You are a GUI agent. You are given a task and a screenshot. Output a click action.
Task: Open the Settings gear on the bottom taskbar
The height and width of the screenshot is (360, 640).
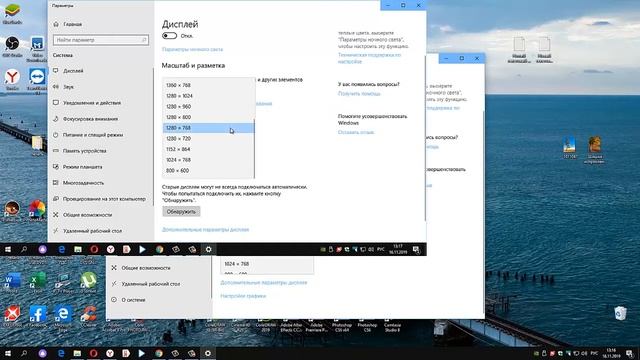pyautogui.click(x=208, y=353)
